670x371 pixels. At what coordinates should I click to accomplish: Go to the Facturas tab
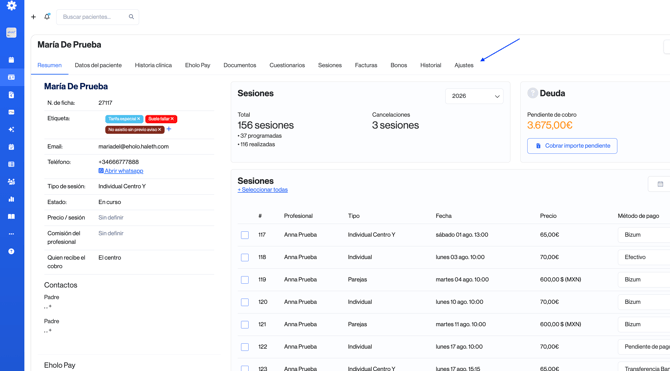(x=366, y=65)
